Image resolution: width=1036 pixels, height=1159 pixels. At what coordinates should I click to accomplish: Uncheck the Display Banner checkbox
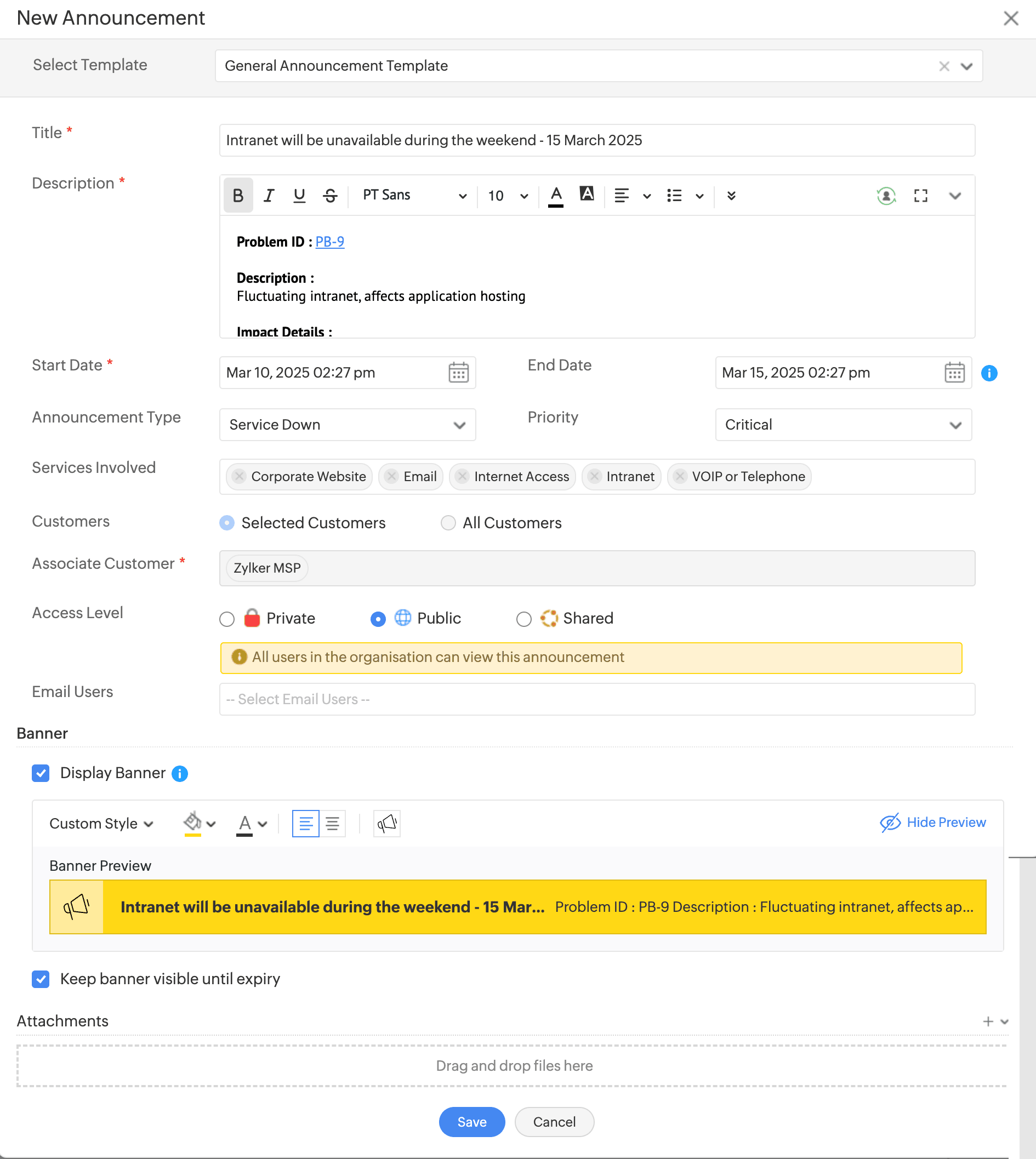[41, 773]
